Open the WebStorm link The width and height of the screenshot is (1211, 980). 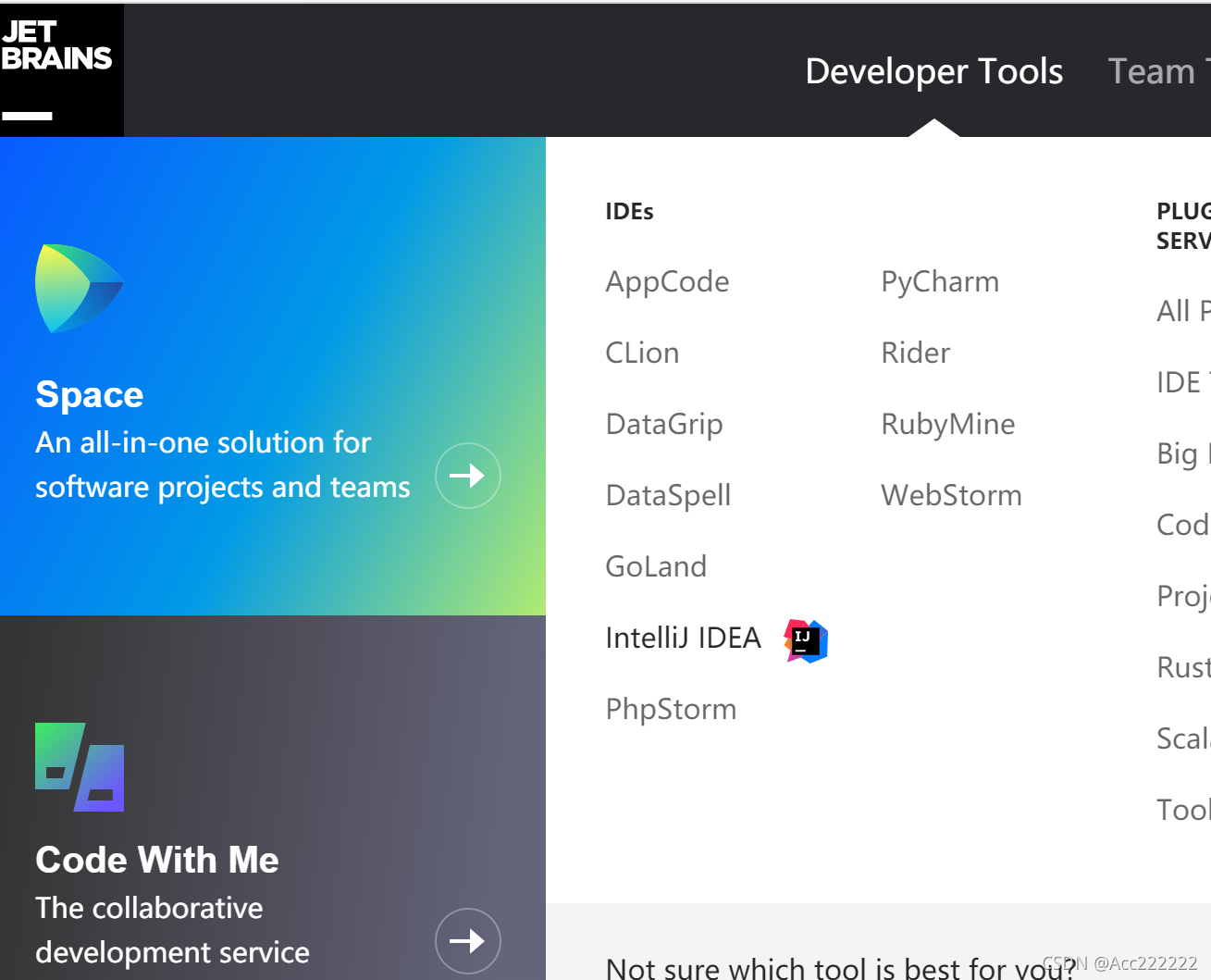tap(951, 495)
